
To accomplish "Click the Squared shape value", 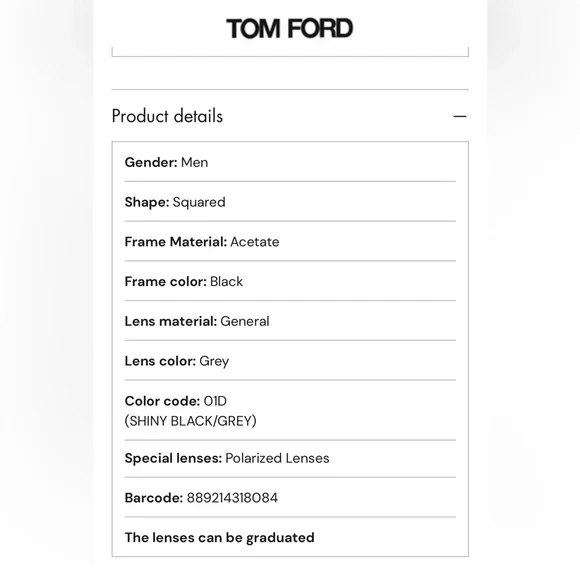I will coord(199,202).
